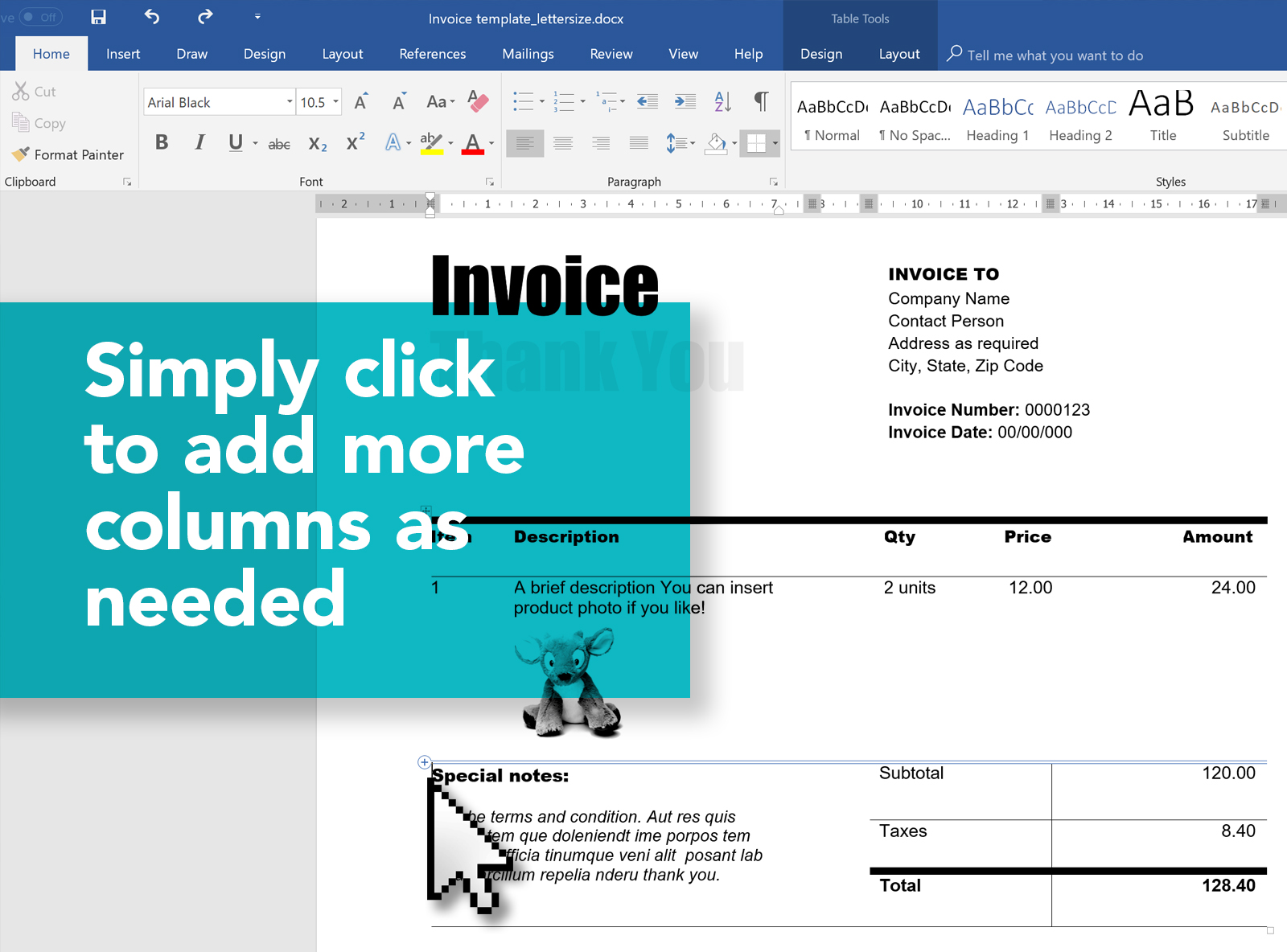1287x952 pixels.
Task: Apply a numbered list
Action: click(565, 101)
